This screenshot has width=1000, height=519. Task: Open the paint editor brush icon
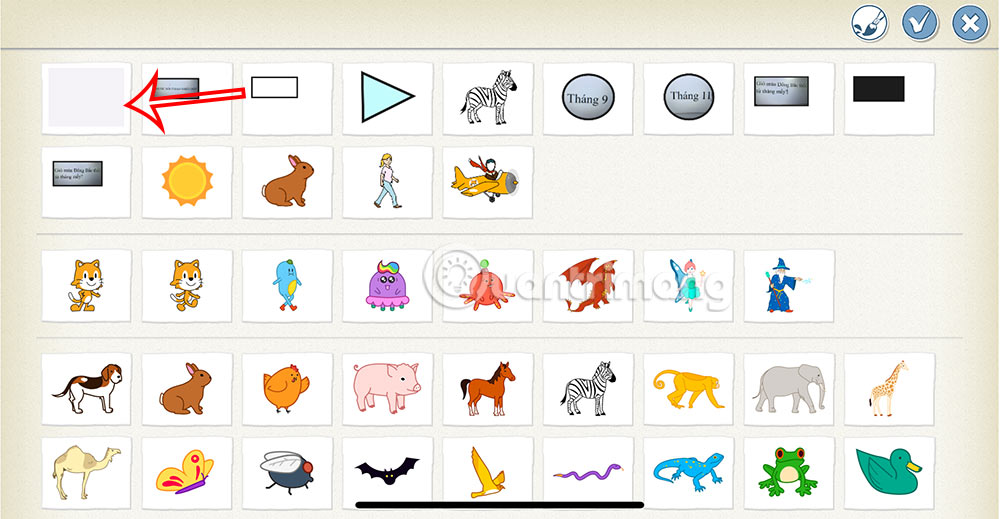point(869,24)
